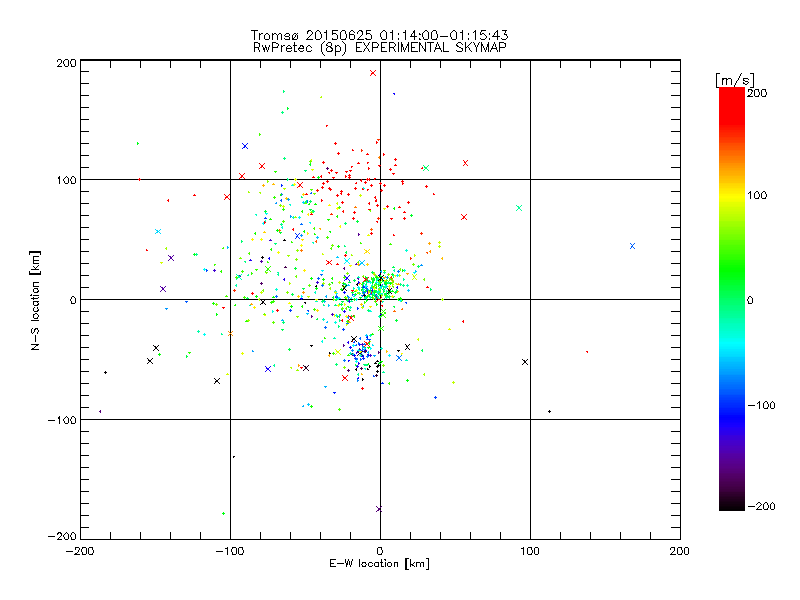Select the cyan X marker near E-W -150
The image size is (800, 600).
[158, 231]
